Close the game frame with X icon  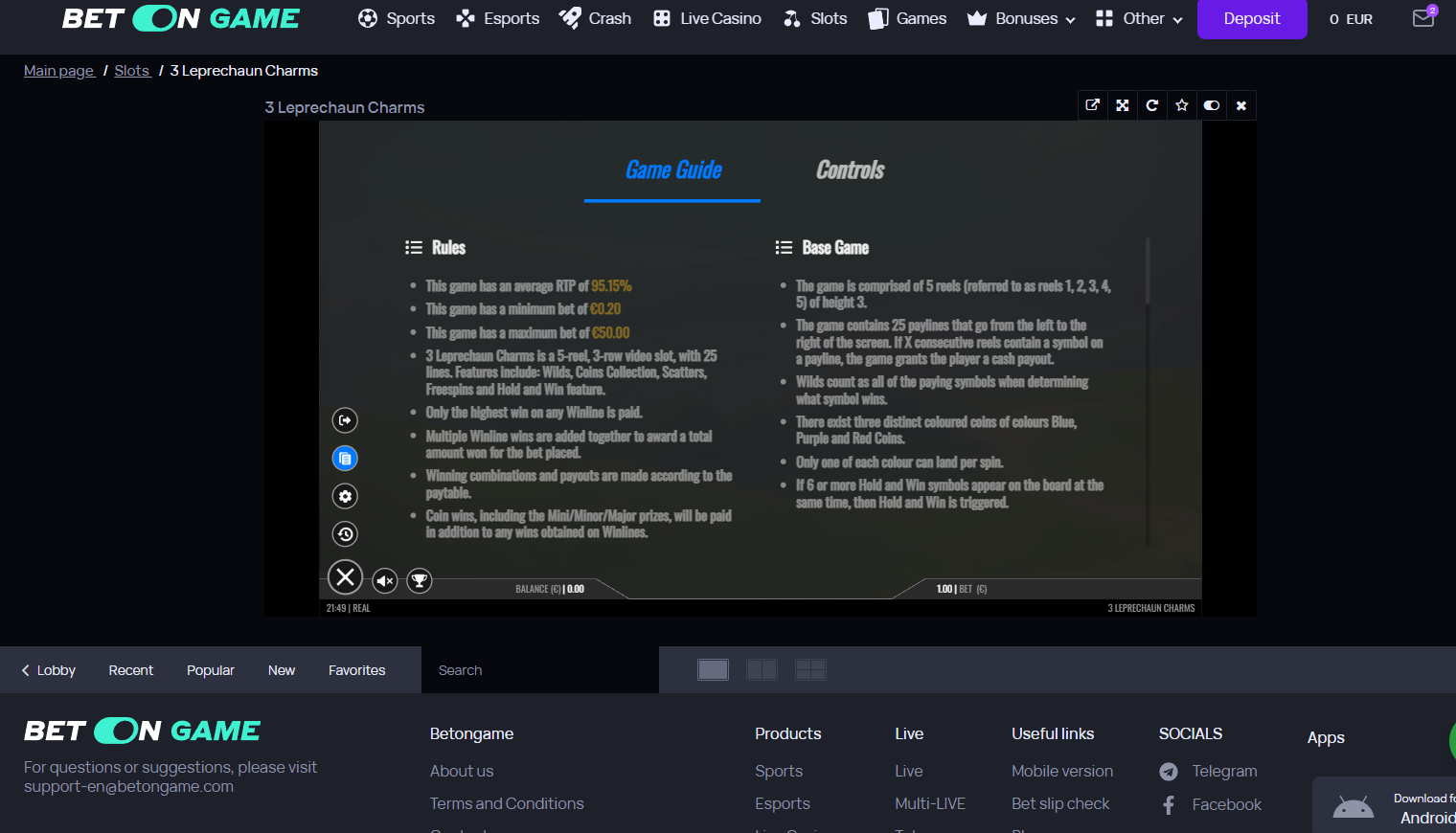1241,105
